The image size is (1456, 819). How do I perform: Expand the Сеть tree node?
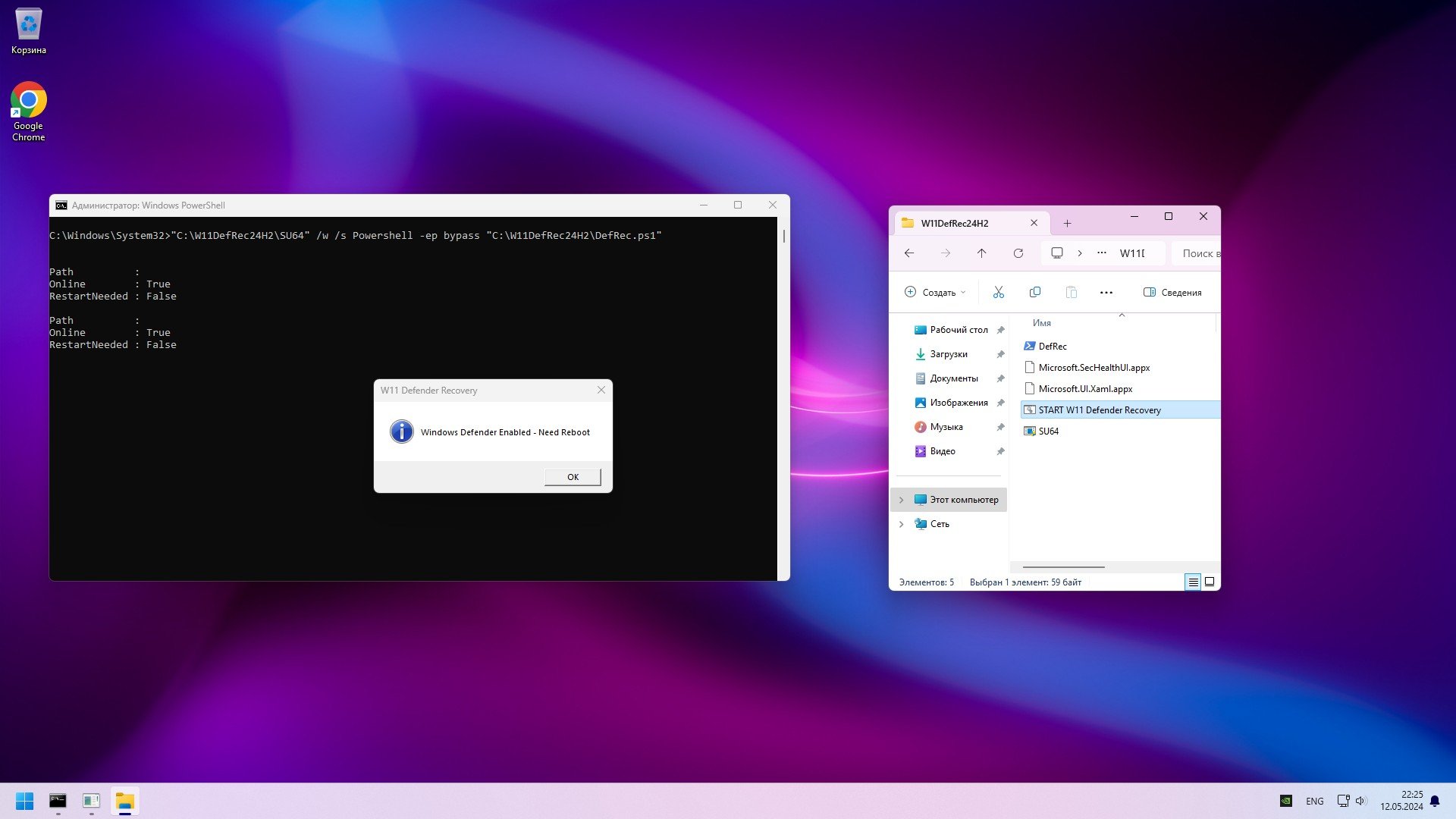coord(901,524)
